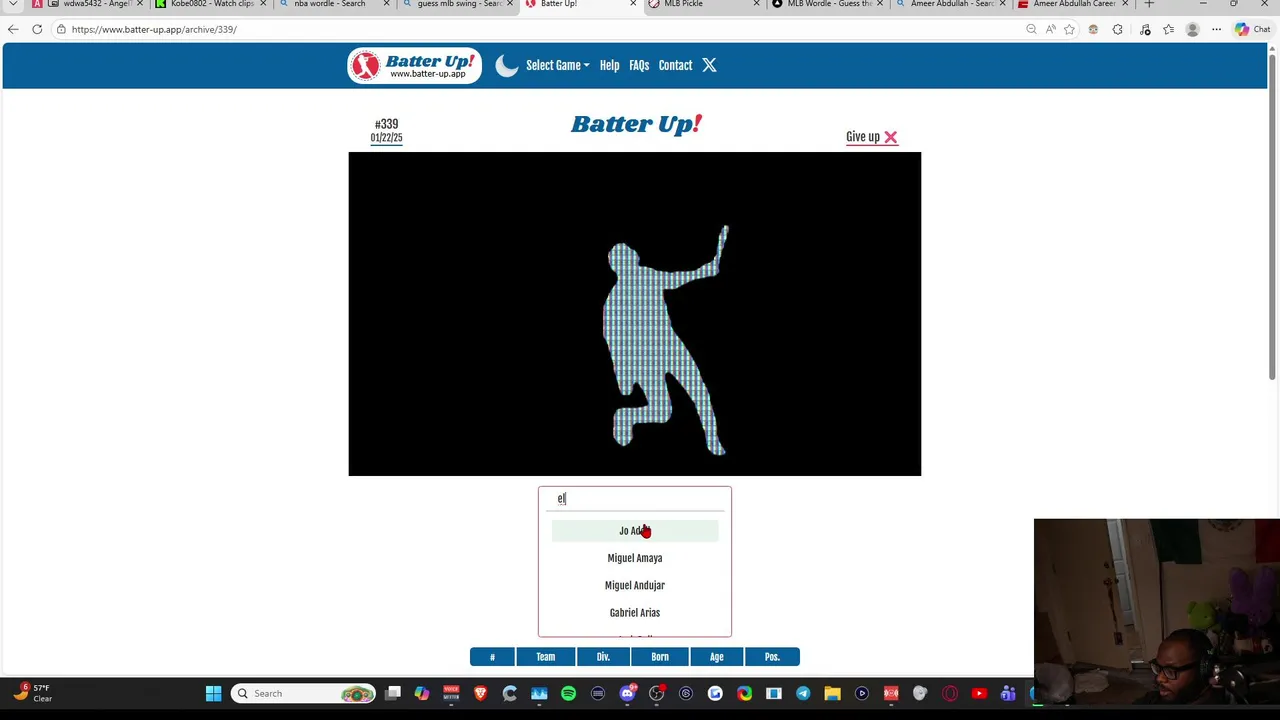
Task: Open YouTube app from taskbar
Action: [979, 693]
